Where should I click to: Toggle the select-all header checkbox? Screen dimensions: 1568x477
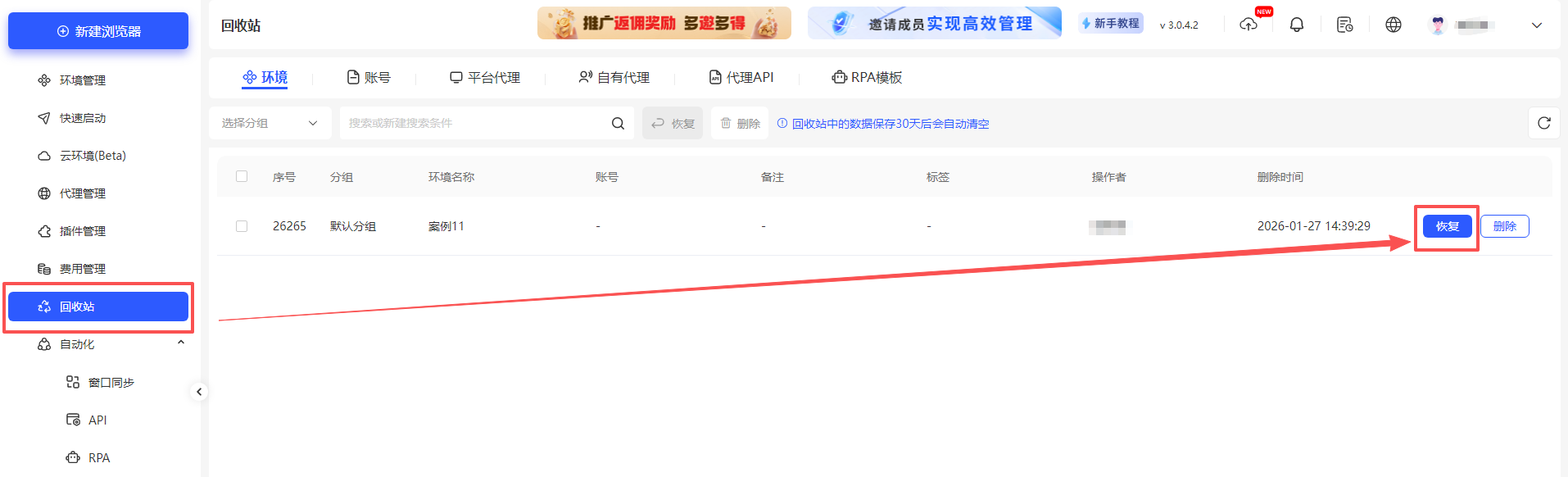(x=242, y=176)
